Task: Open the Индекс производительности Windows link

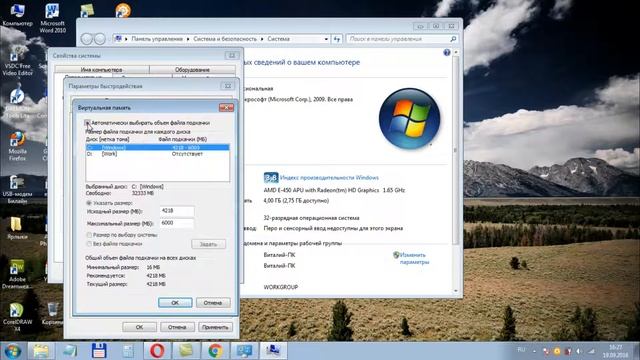Action: (329, 178)
